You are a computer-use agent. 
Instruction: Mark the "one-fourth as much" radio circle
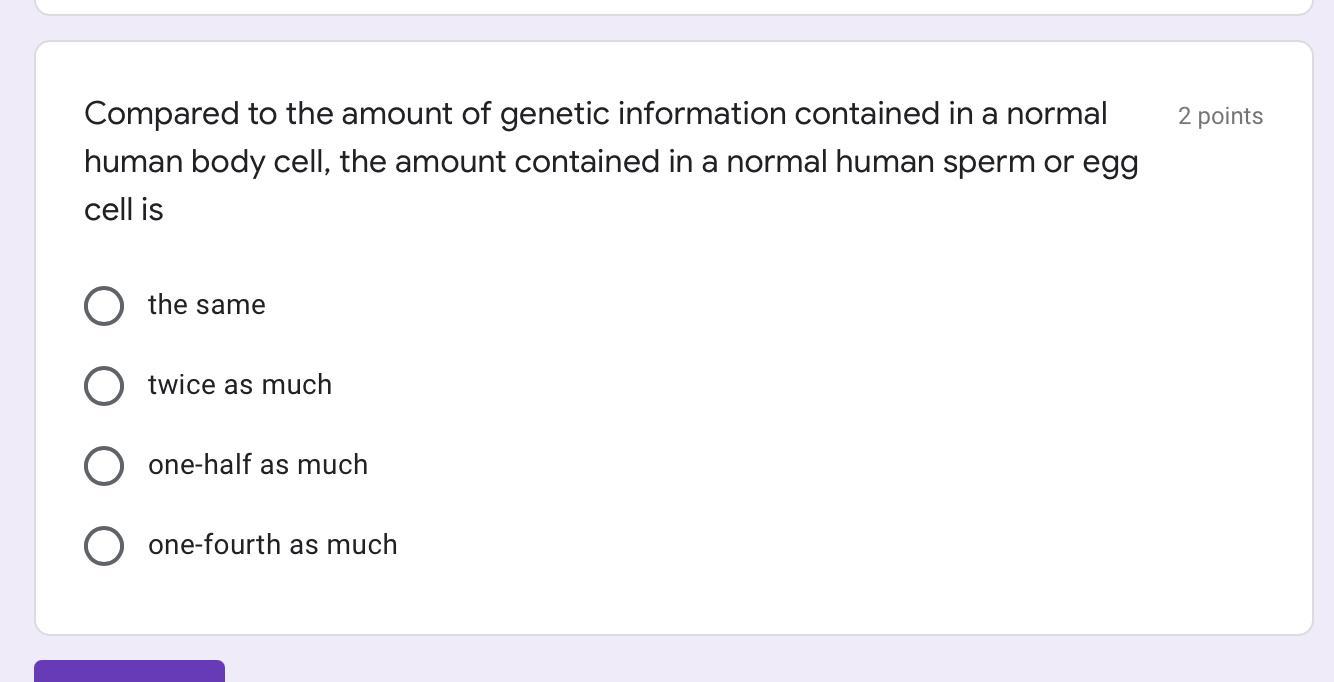[104, 546]
